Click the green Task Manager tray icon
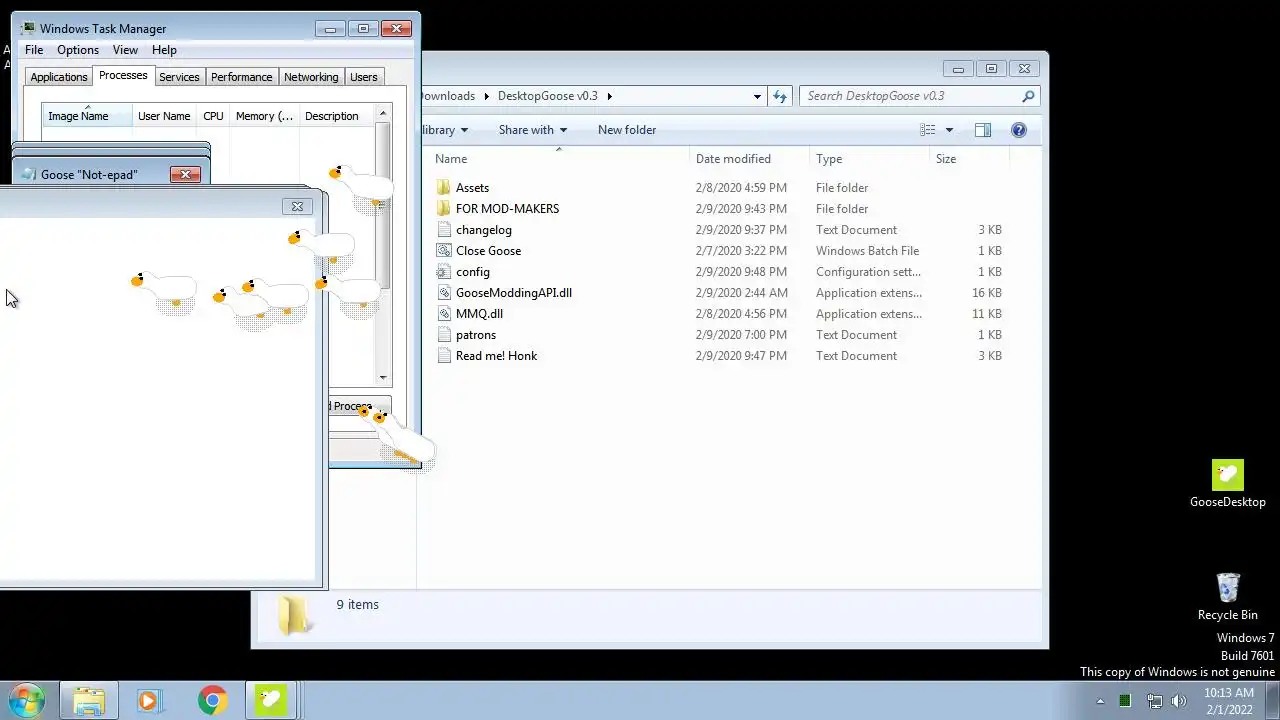Screen dimensions: 1280x720 point(1126,701)
